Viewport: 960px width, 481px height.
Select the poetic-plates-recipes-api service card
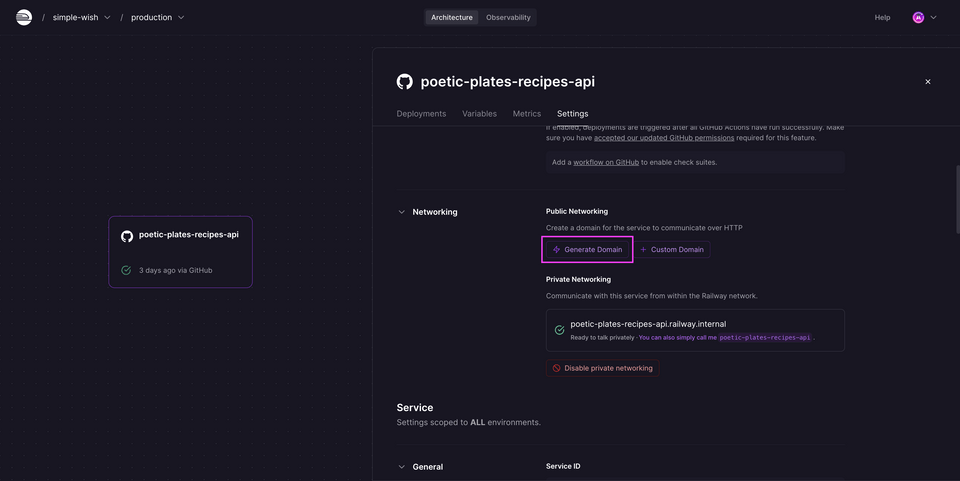click(x=181, y=252)
